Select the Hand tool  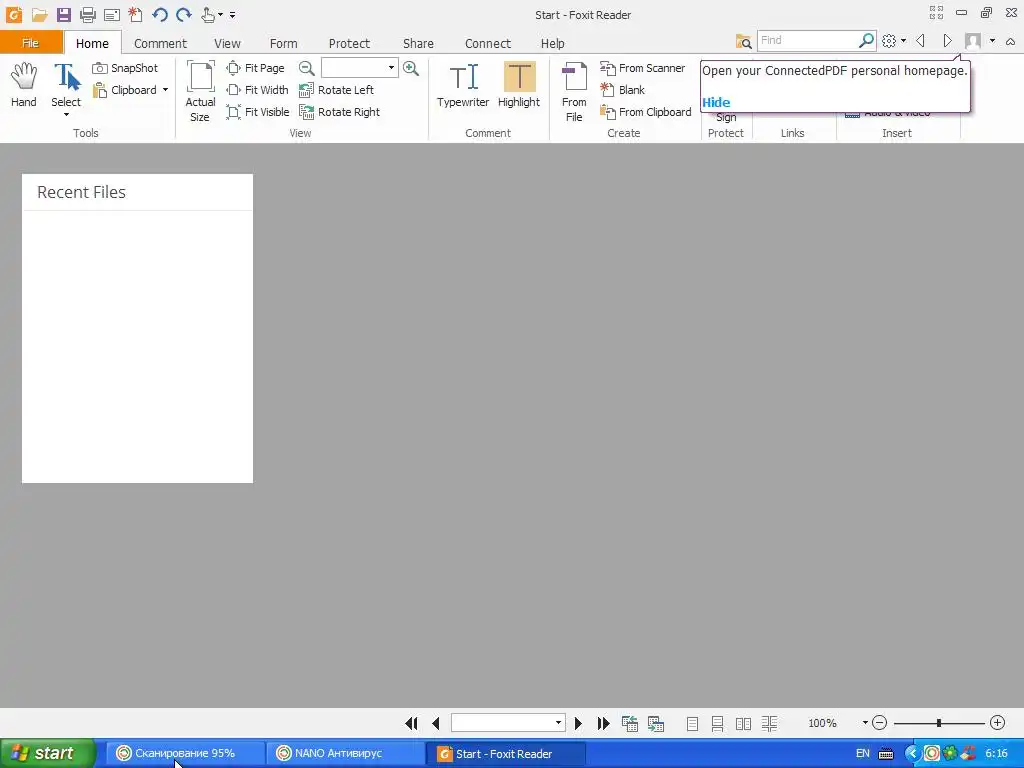click(x=24, y=85)
